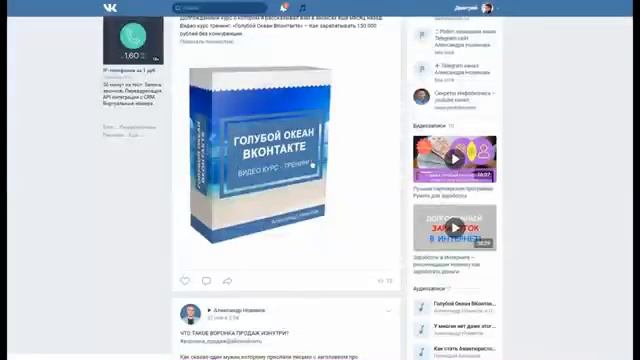Comment on the Голубой Океан post

coord(206,281)
